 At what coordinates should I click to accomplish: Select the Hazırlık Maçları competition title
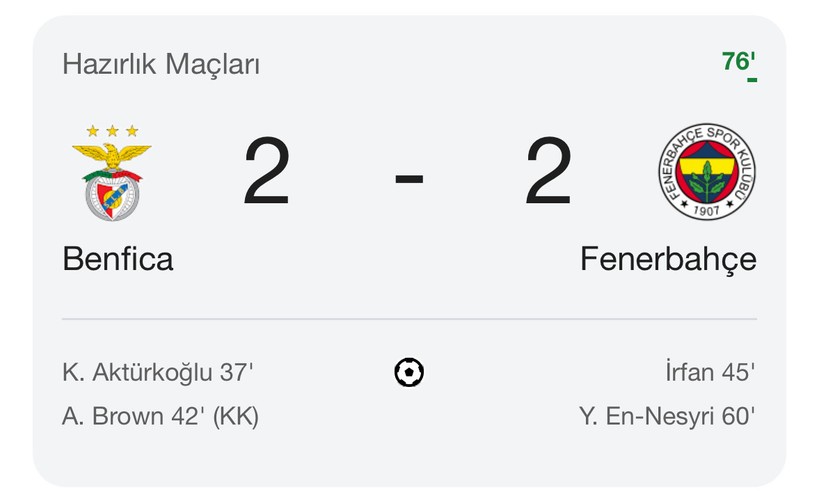(x=161, y=65)
